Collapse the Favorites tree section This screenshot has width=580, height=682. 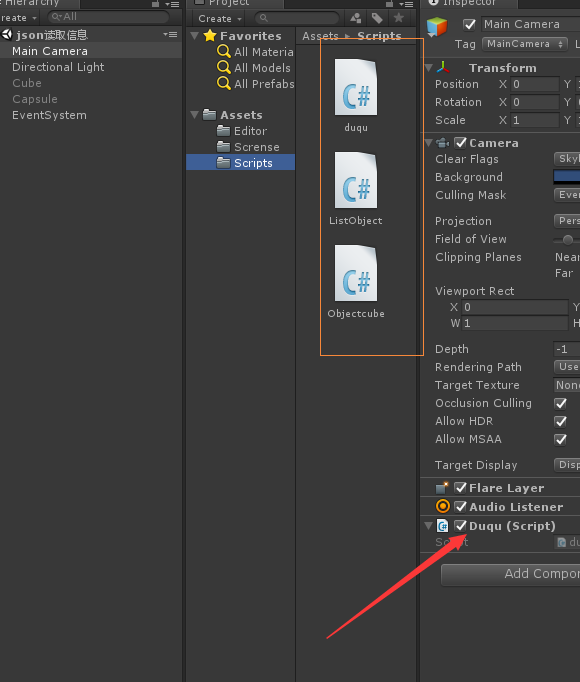(194, 36)
